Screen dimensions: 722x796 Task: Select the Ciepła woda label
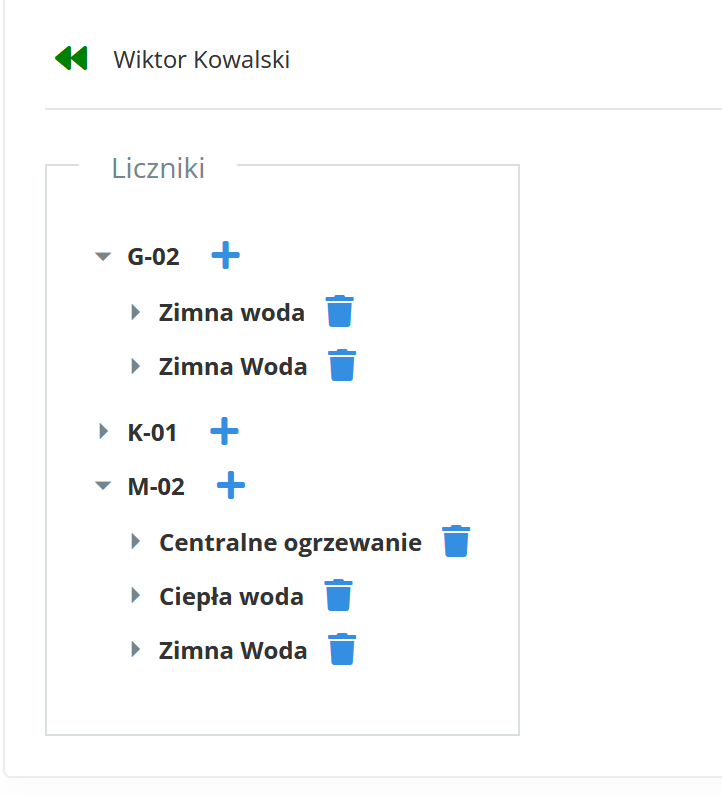(x=231, y=597)
